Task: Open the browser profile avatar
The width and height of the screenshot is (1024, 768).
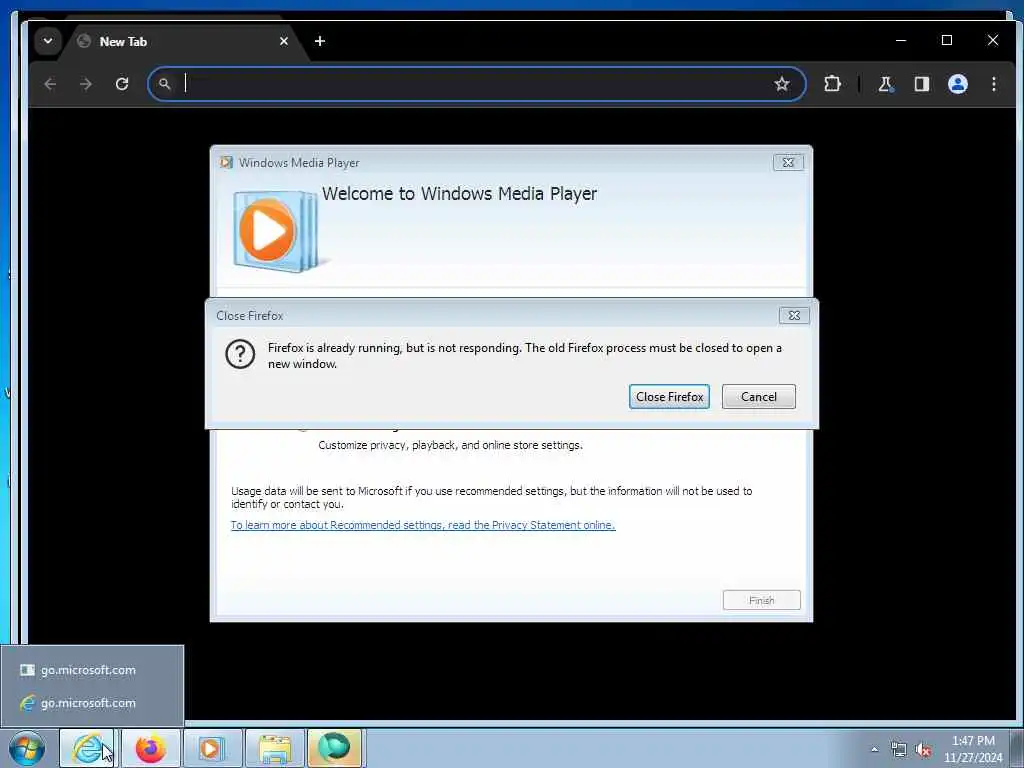Action: coord(957,84)
